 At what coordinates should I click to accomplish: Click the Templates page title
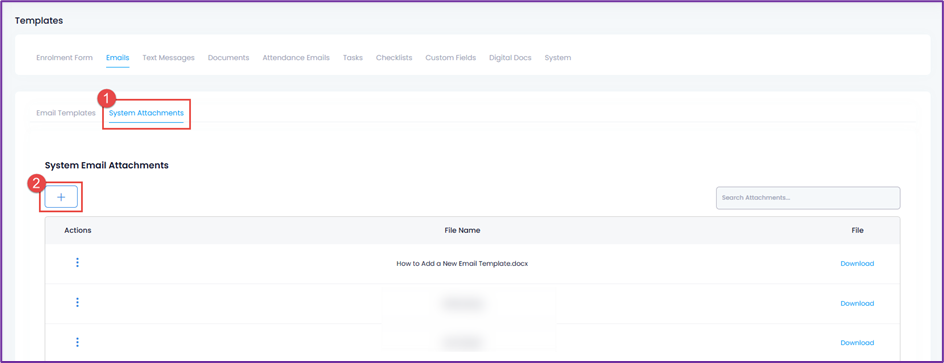click(39, 21)
